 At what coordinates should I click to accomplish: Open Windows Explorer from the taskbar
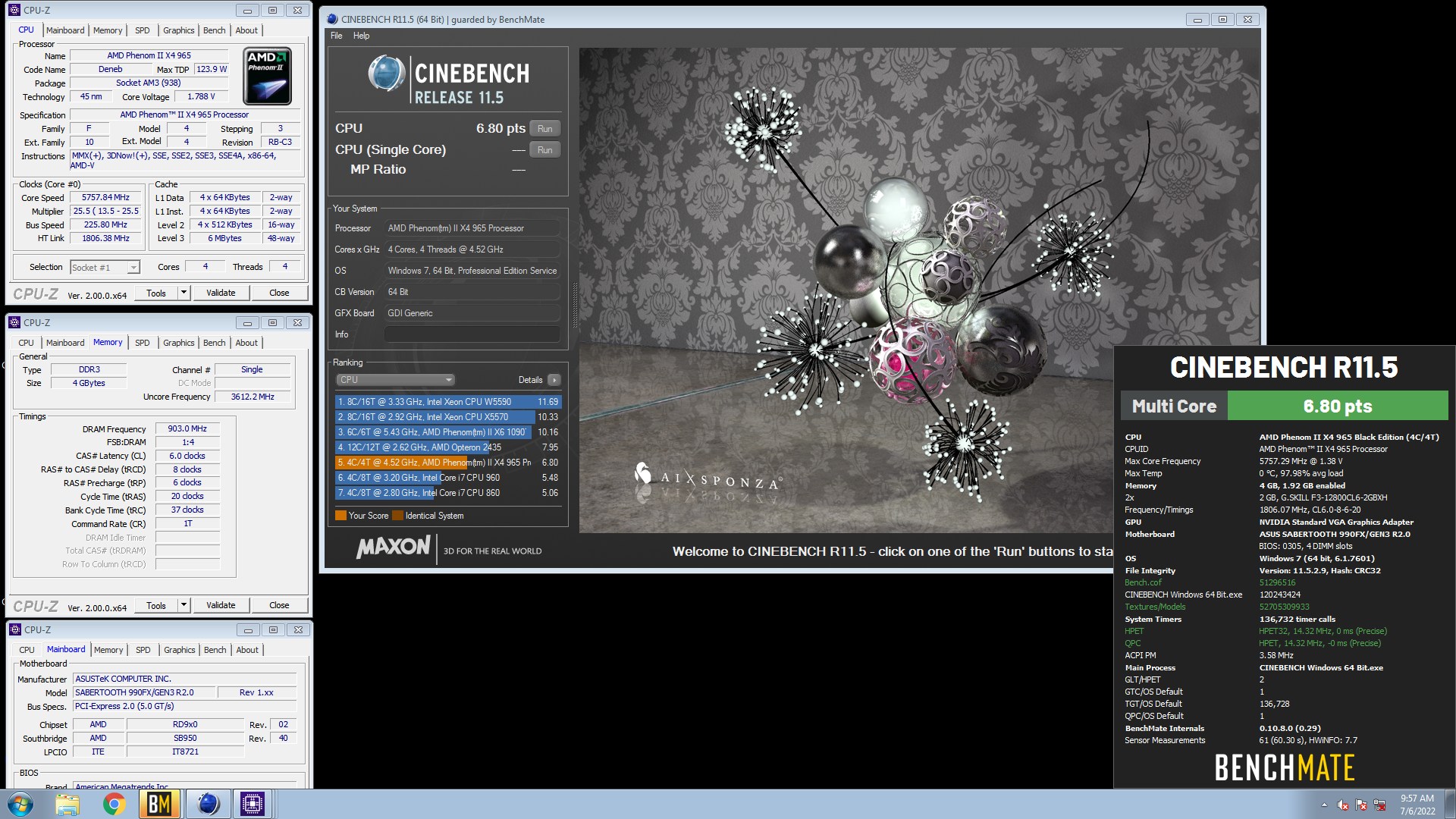[x=67, y=804]
